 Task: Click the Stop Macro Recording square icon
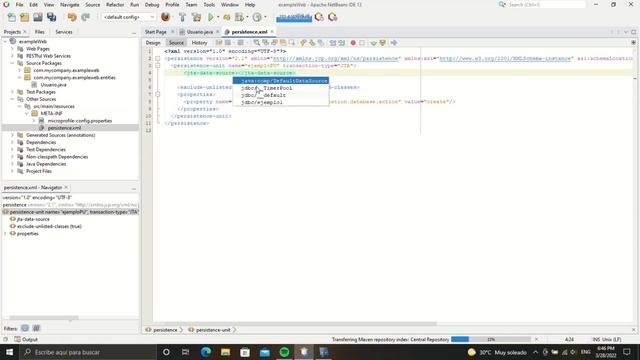pos(362,42)
